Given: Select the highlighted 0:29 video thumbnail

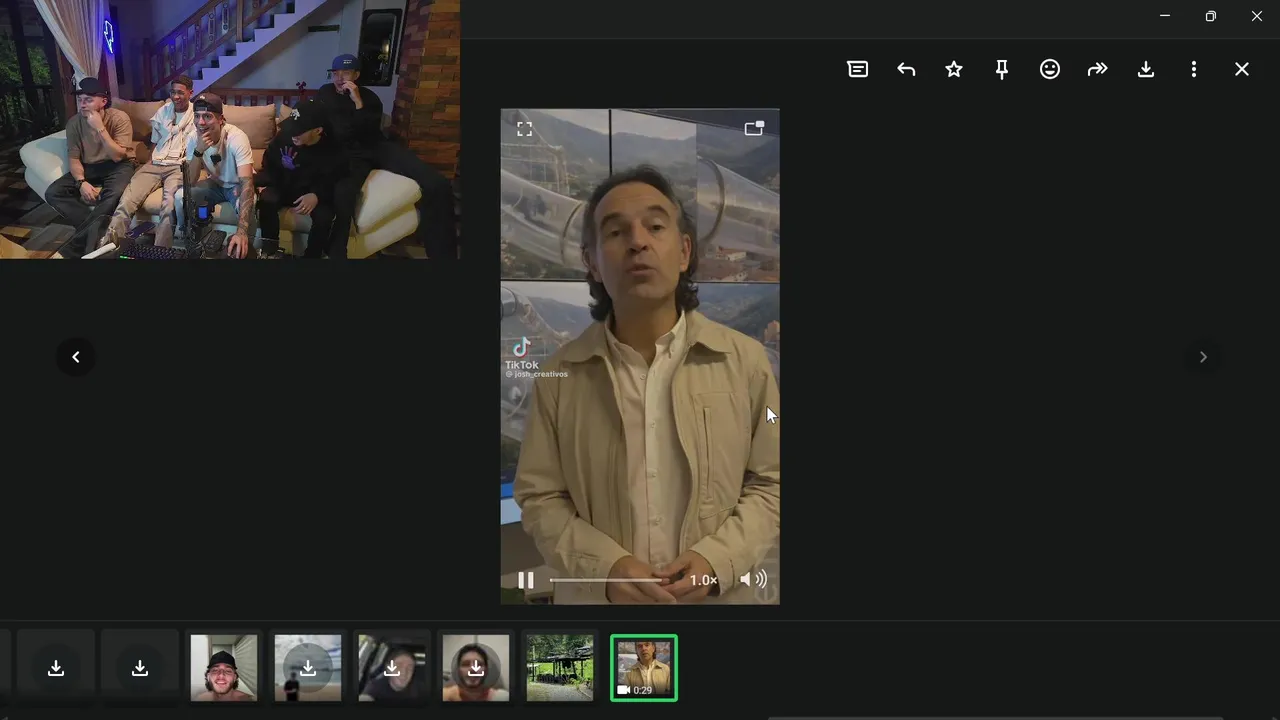Looking at the screenshot, I should coord(644,667).
